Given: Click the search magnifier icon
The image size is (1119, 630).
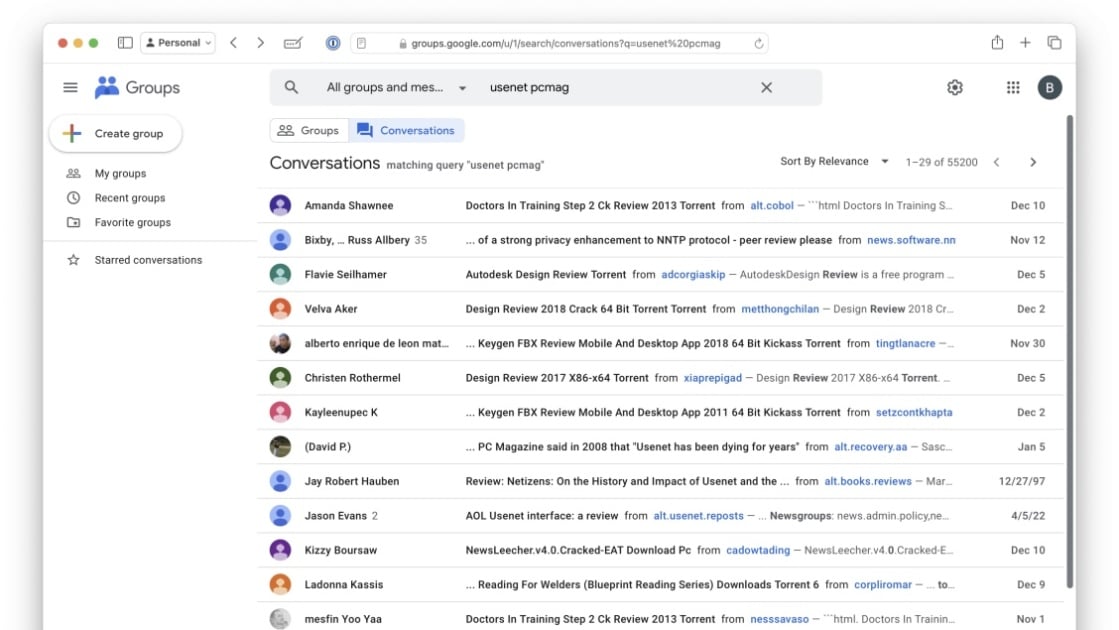Looking at the screenshot, I should (291, 88).
